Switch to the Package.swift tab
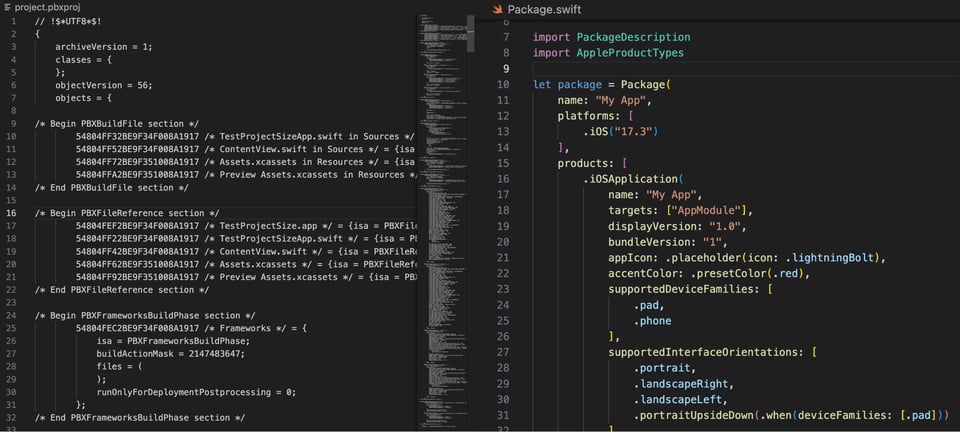The height and width of the screenshot is (432, 960). point(544,8)
